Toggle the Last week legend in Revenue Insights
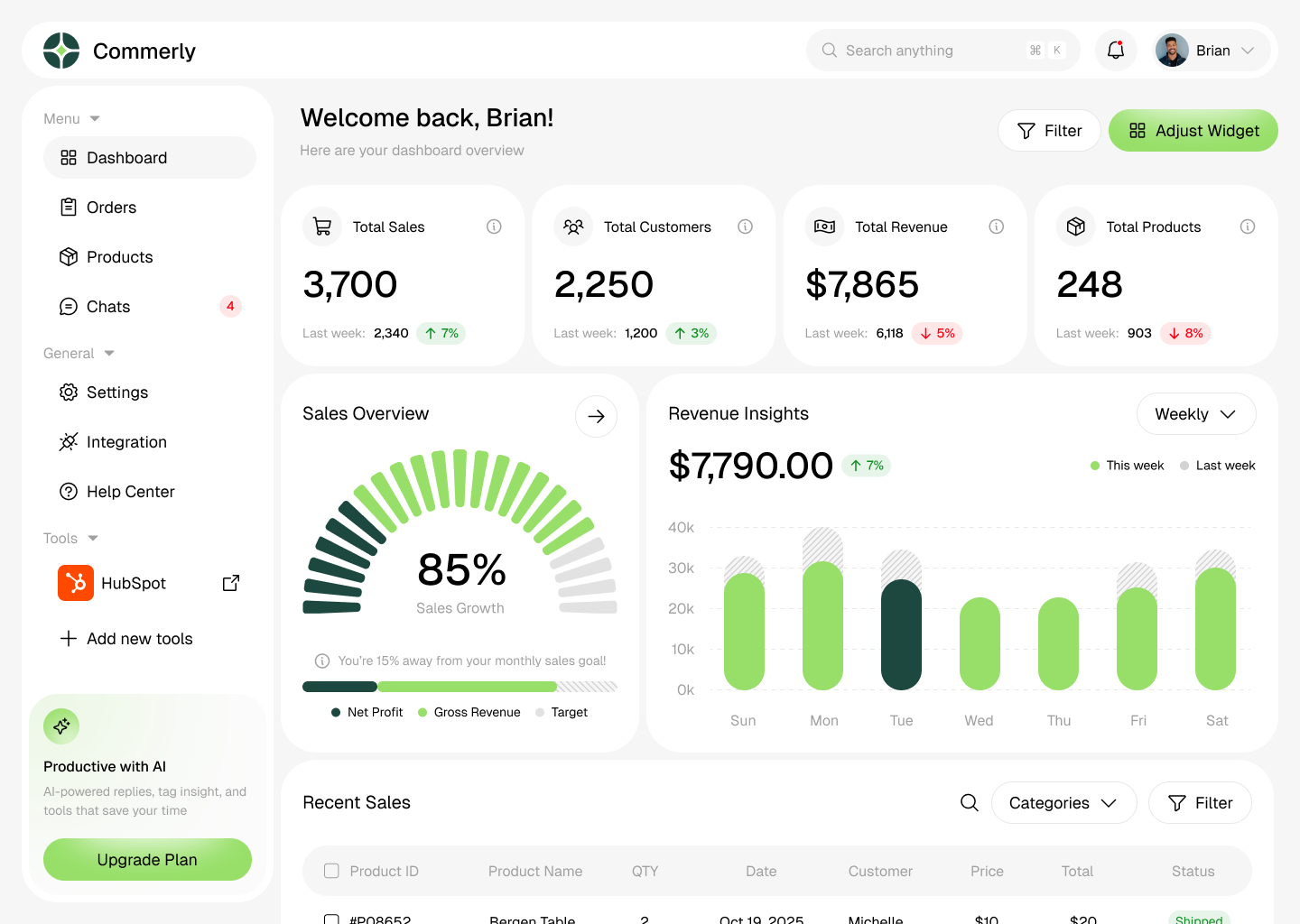1300x924 pixels. [x=1217, y=465]
